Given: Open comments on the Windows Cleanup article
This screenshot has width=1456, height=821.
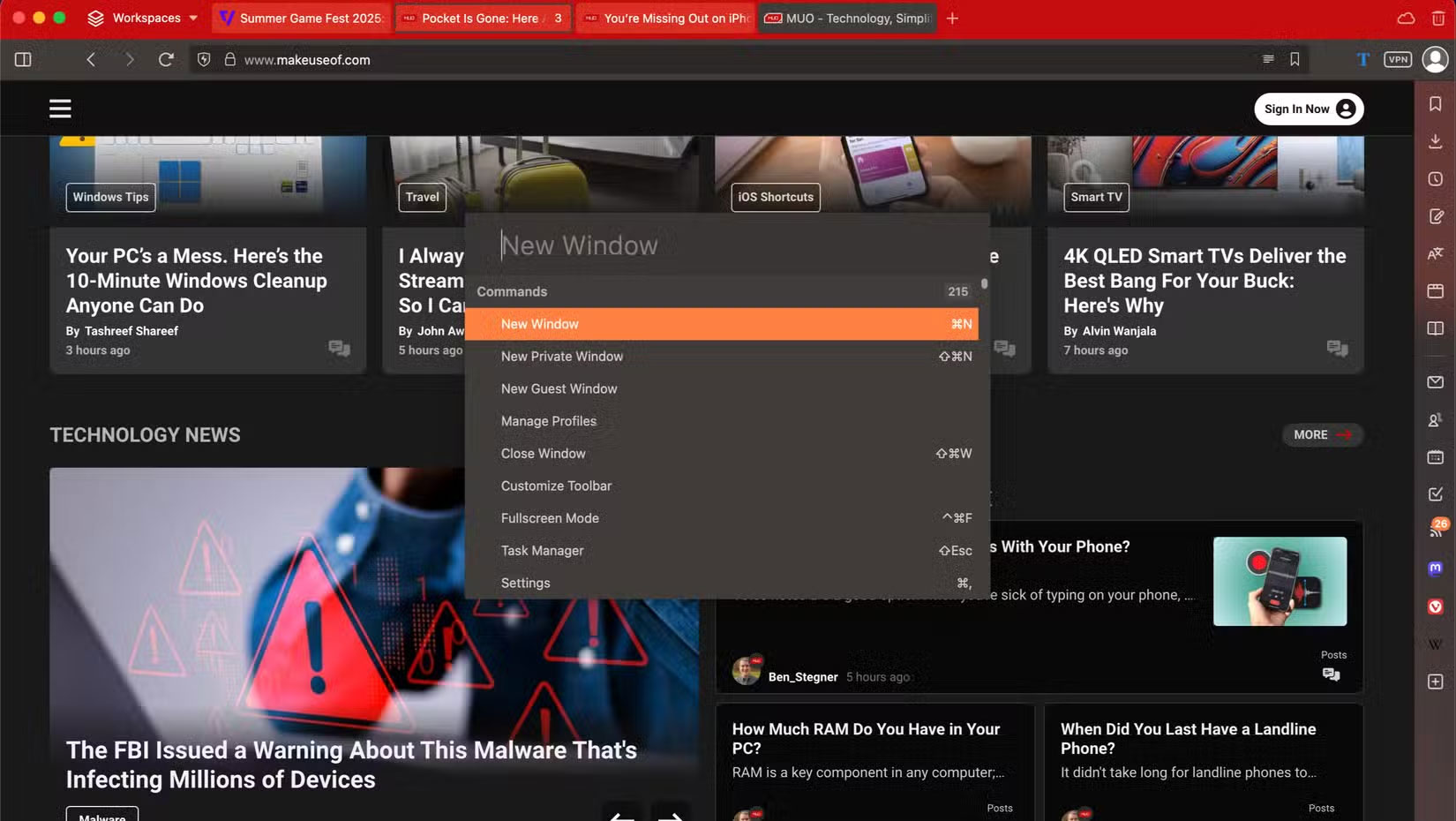Looking at the screenshot, I should click(339, 348).
